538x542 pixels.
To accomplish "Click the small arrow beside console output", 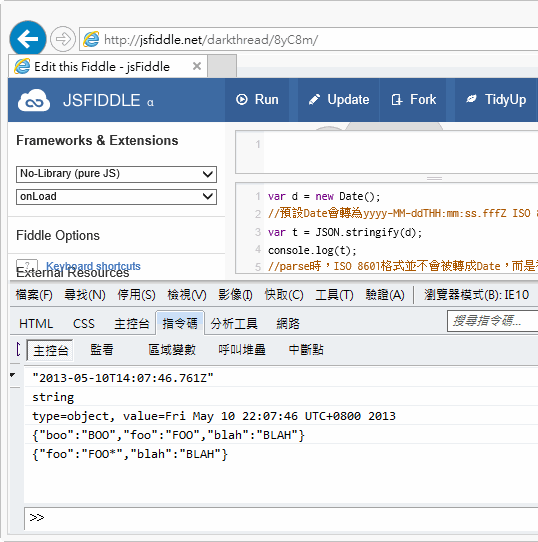I will 13,375.
